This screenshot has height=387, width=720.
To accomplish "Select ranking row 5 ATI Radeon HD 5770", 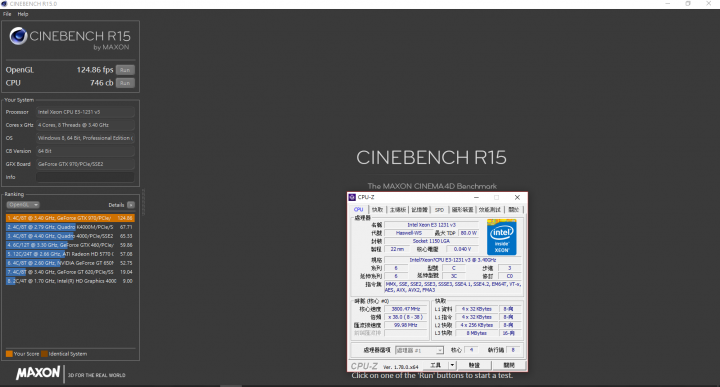I will coord(70,254).
